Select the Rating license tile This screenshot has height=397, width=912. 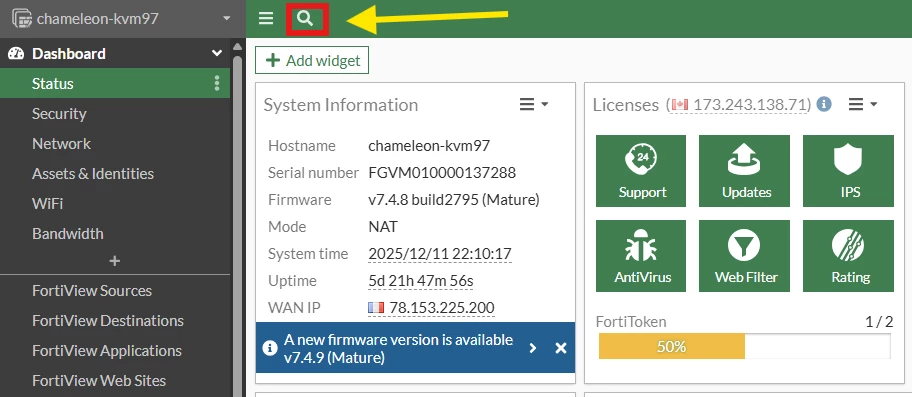(849, 256)
